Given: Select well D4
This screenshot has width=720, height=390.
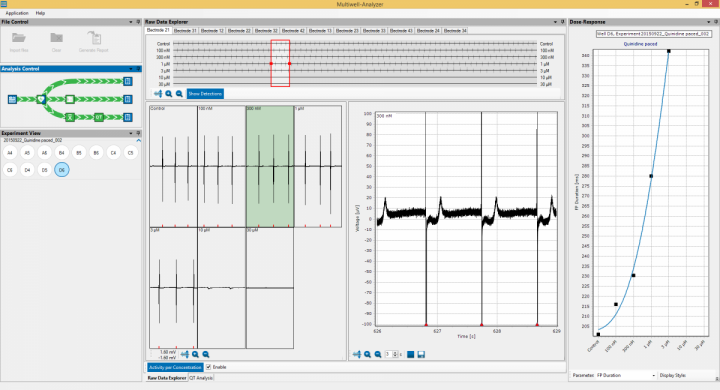Looking at the screenshot, I should 27,170.
